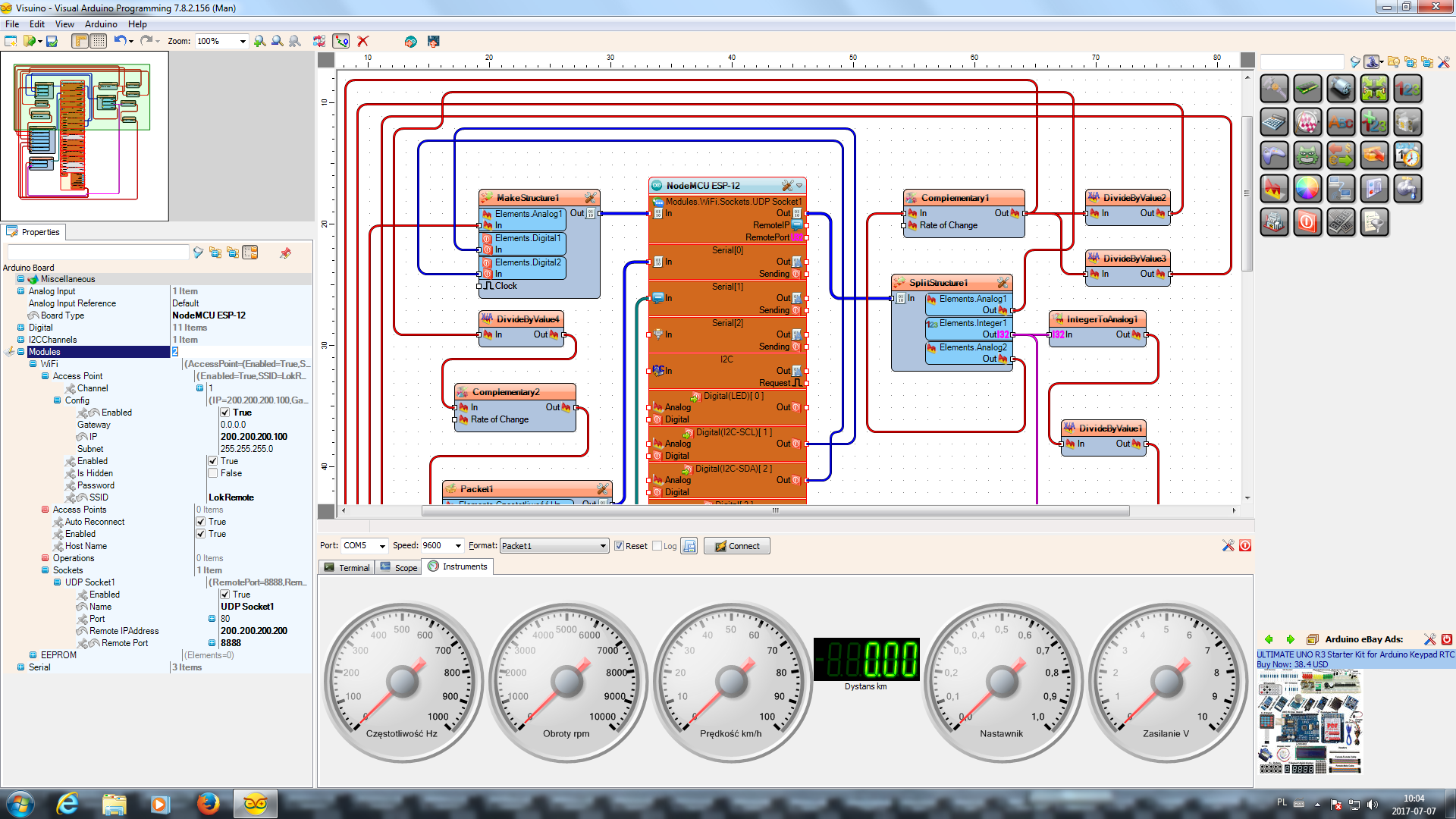The height and width of the screenshot is (819, 1456).
Task: Select the ABC text component category
Action: [1341, 122]
